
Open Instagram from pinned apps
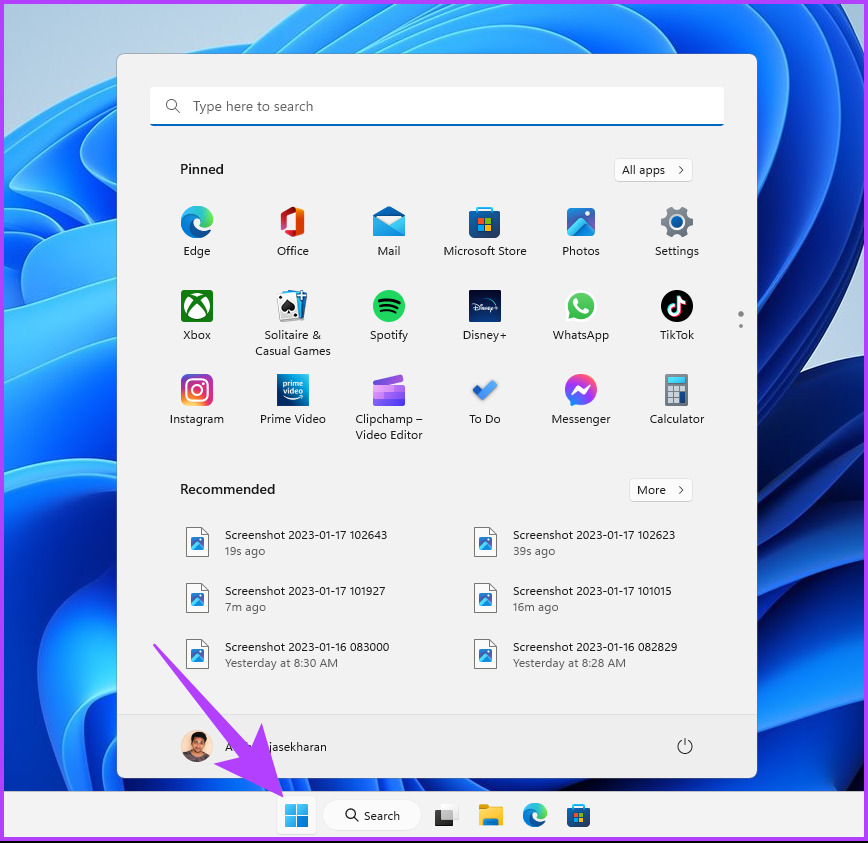coord(196,391)
